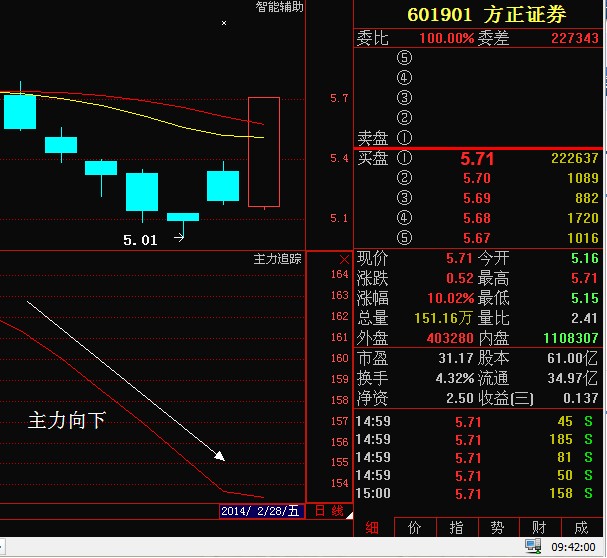Click the 股本 value 61.00亿
Image resolution: width=607 pixels, height=558 pixels.
point(572,359)
